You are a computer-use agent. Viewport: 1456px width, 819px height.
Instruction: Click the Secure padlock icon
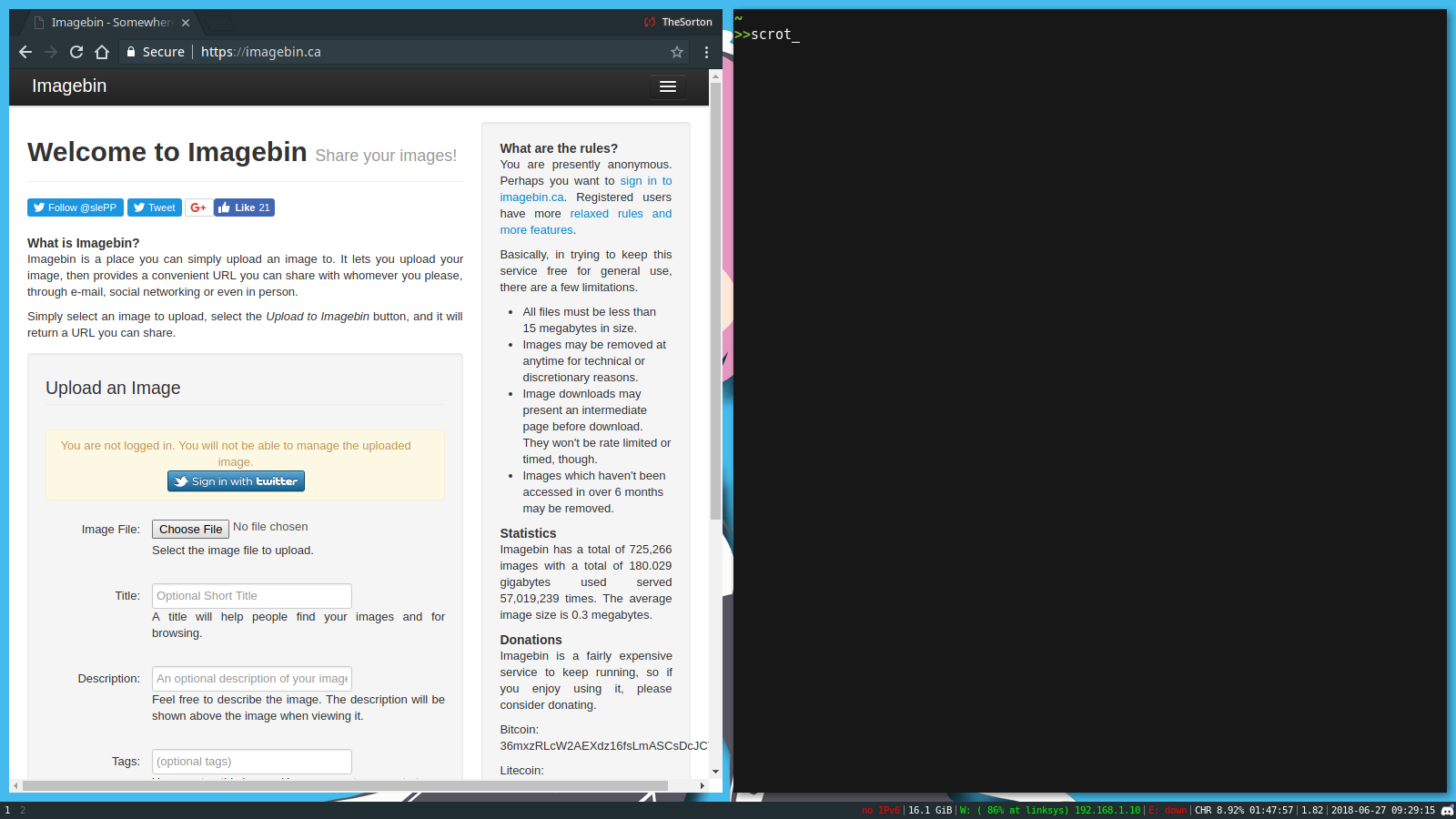(x=131, y=52)
